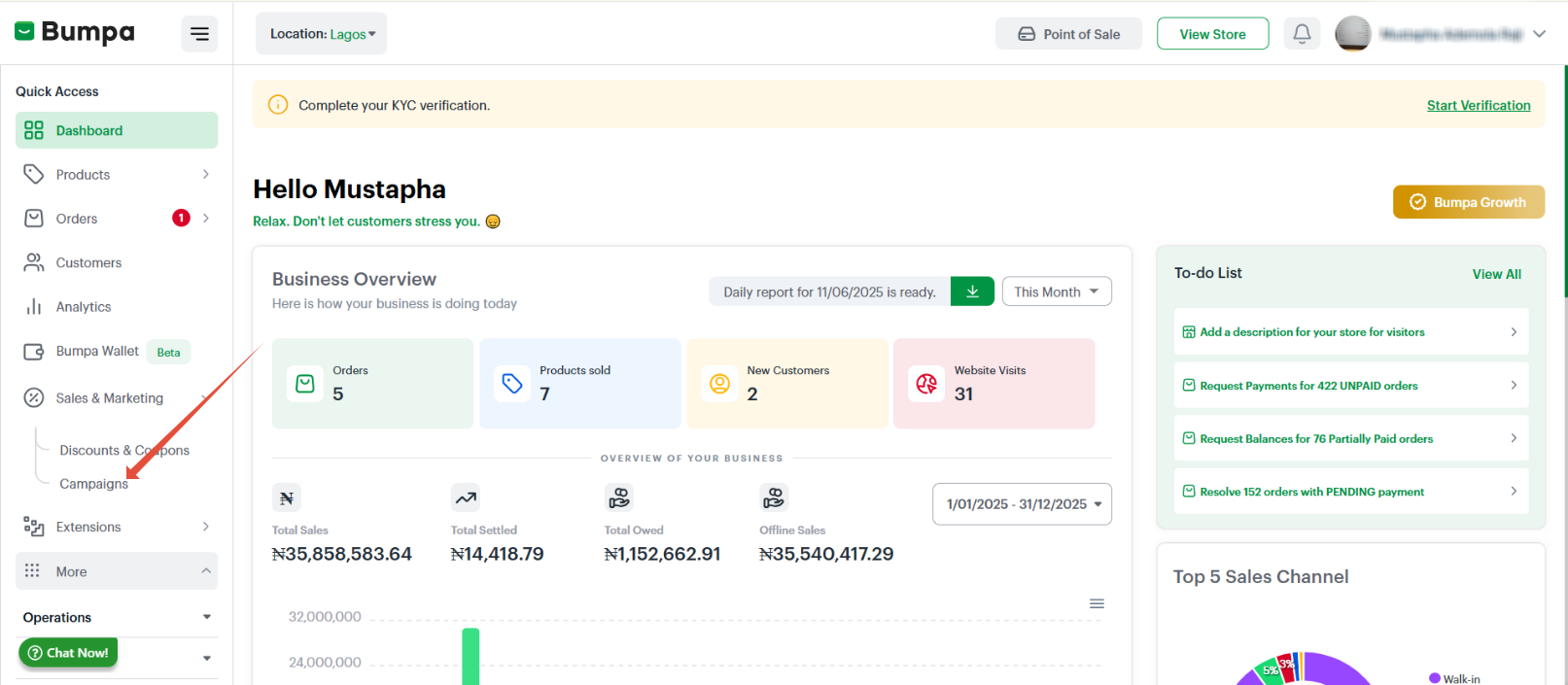Viewport: 1568px width, 685px height.
Task: Click the page vertical scrollbar
Action: (x=1564, y=180)
